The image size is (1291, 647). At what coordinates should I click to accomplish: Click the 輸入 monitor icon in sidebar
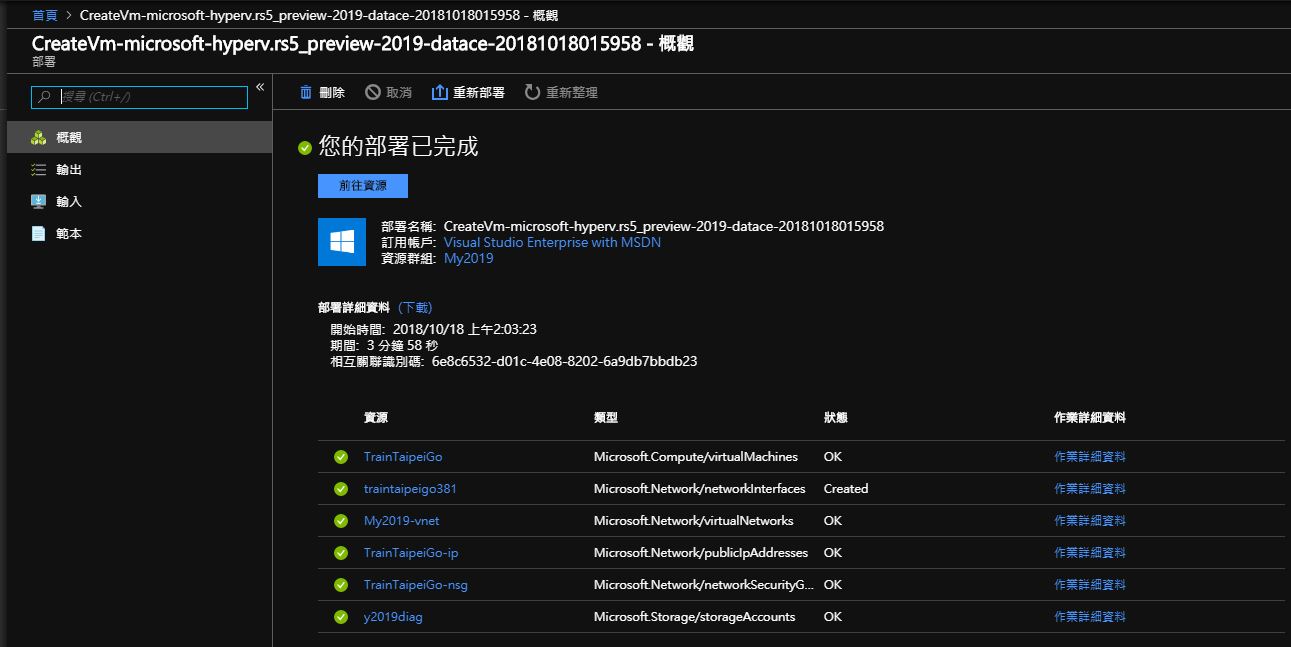tap(39, 201)
